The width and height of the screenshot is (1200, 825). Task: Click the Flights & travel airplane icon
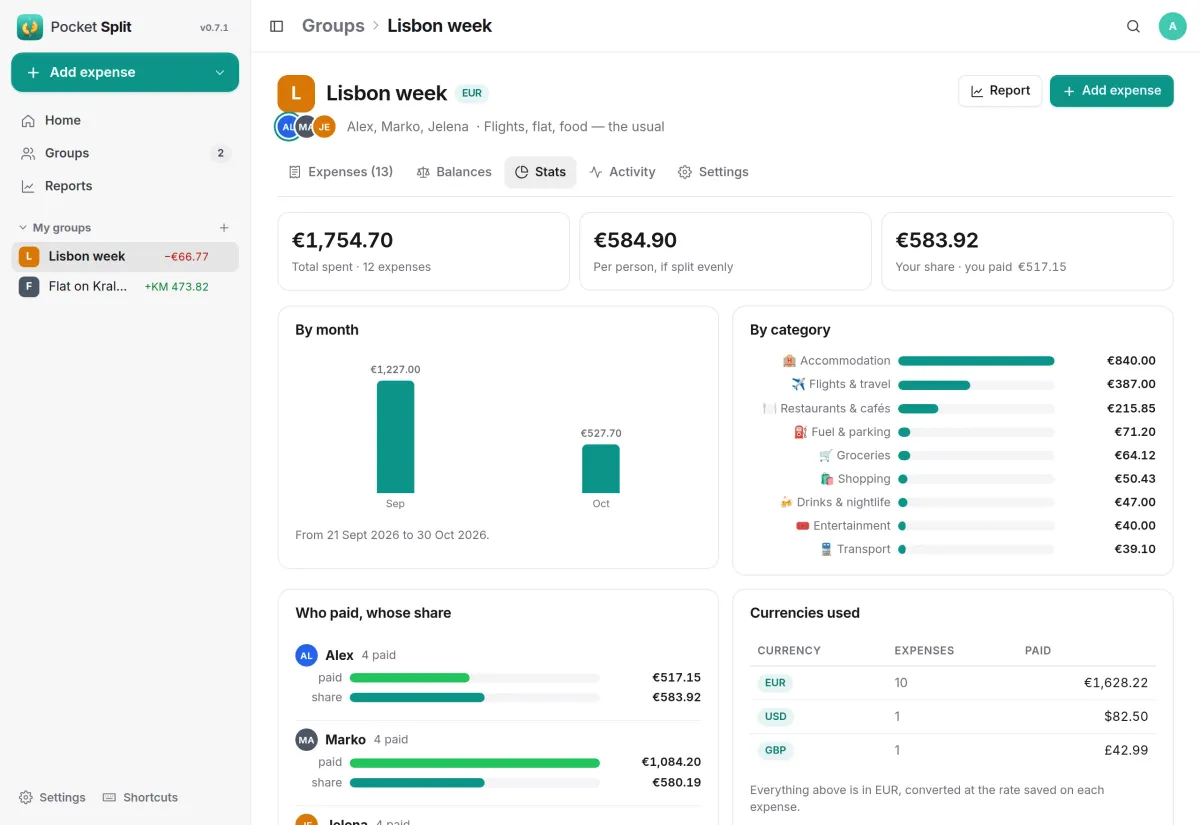click(798, 384)
